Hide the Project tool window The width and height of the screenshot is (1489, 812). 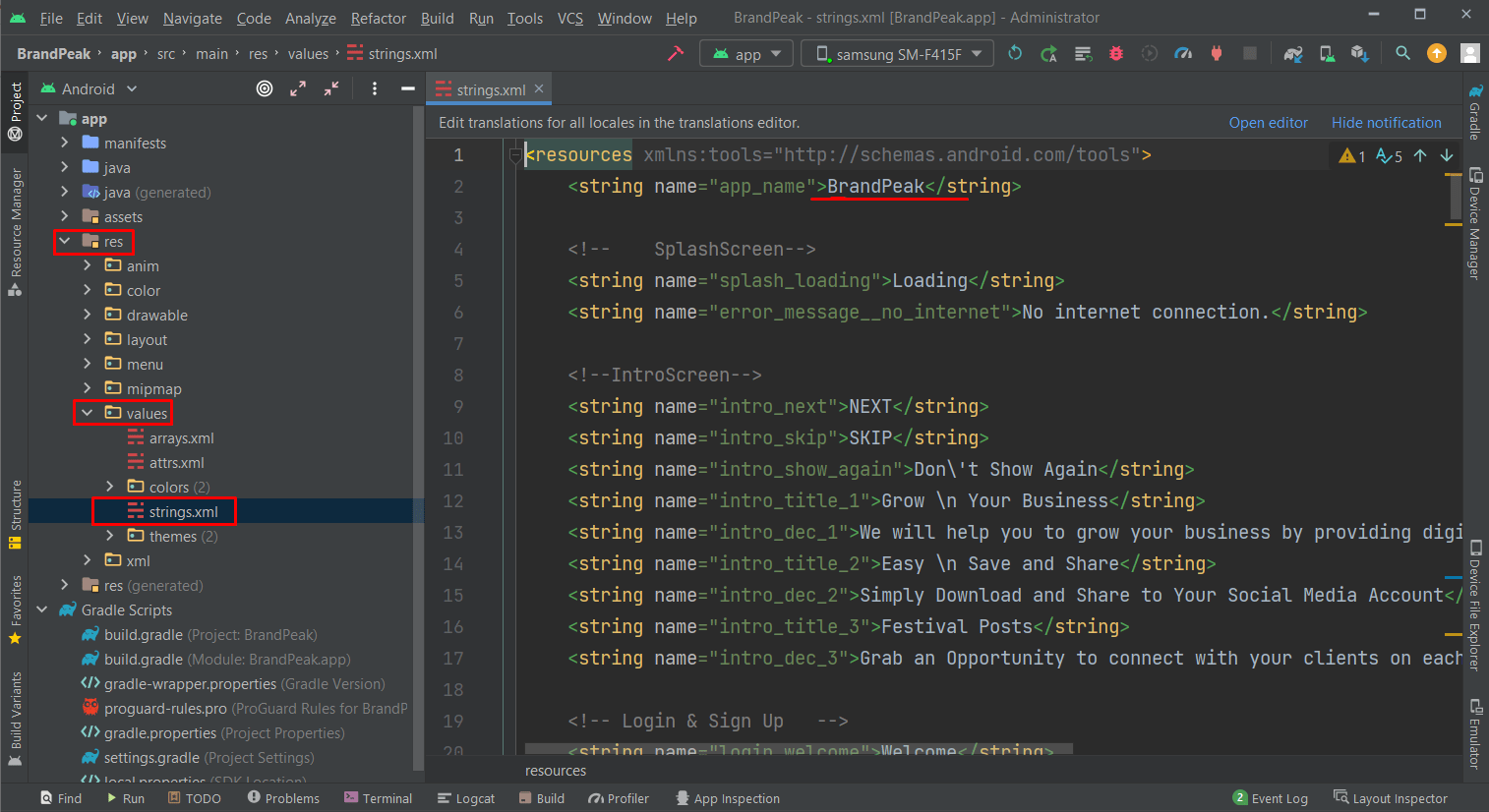pos(408,88)
